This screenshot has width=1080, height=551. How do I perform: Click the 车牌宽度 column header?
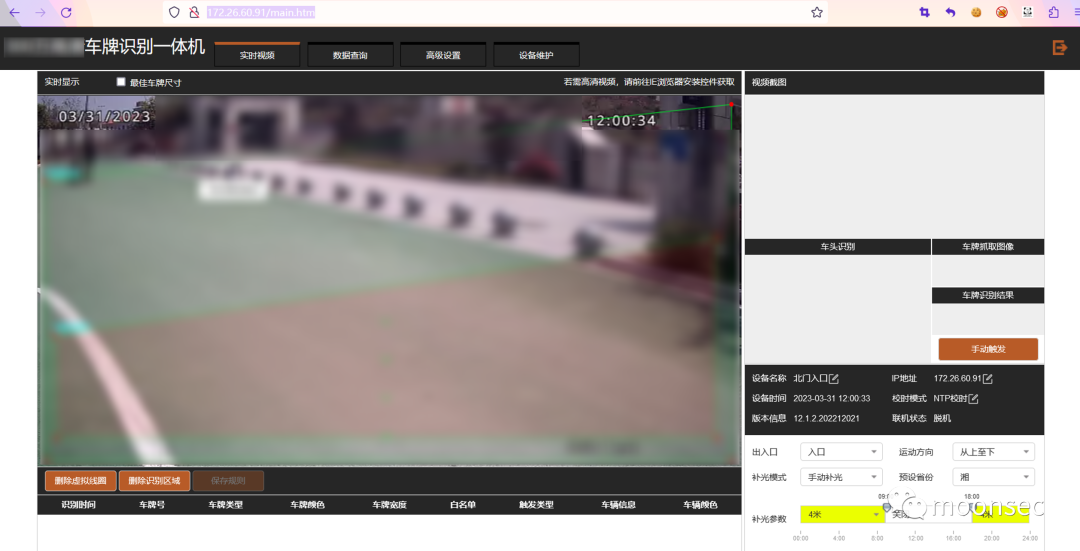click(389, 505)
